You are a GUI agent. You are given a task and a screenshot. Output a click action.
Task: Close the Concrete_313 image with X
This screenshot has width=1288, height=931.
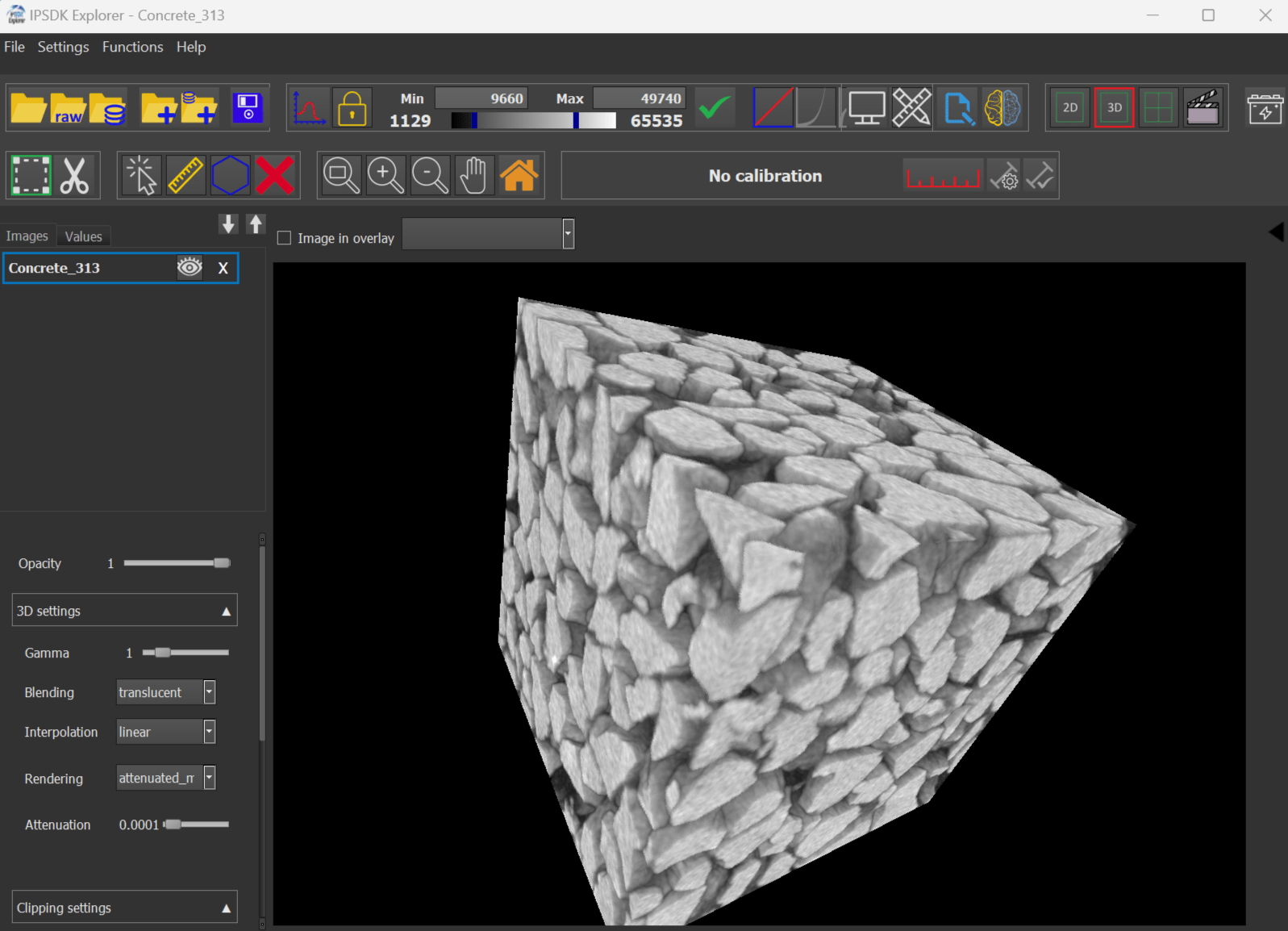(x=223, y=268)
